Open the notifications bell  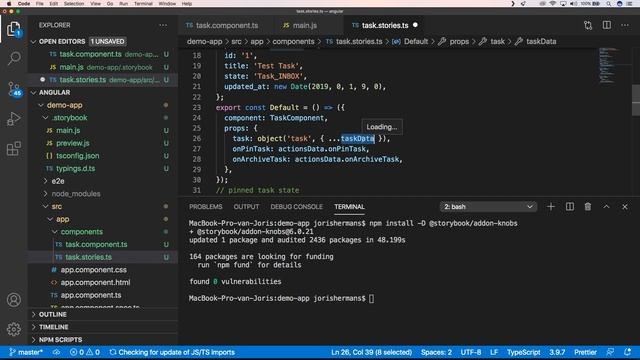point(627,352)
